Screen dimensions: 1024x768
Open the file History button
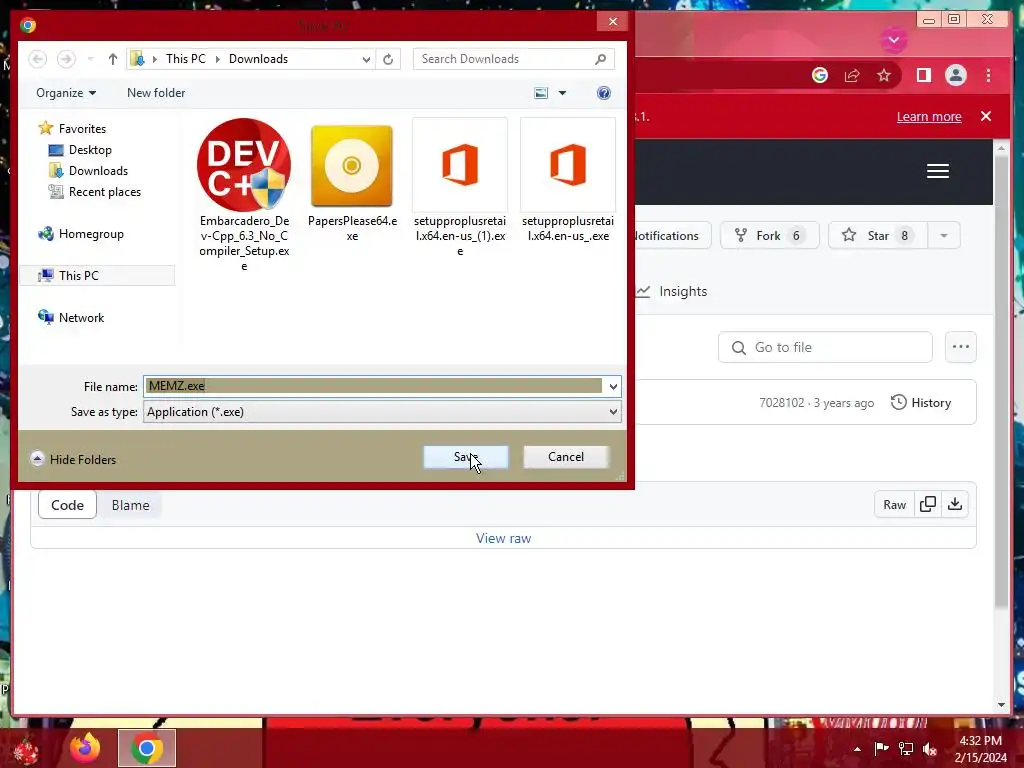pyautogui.click(x=921, y=402)
